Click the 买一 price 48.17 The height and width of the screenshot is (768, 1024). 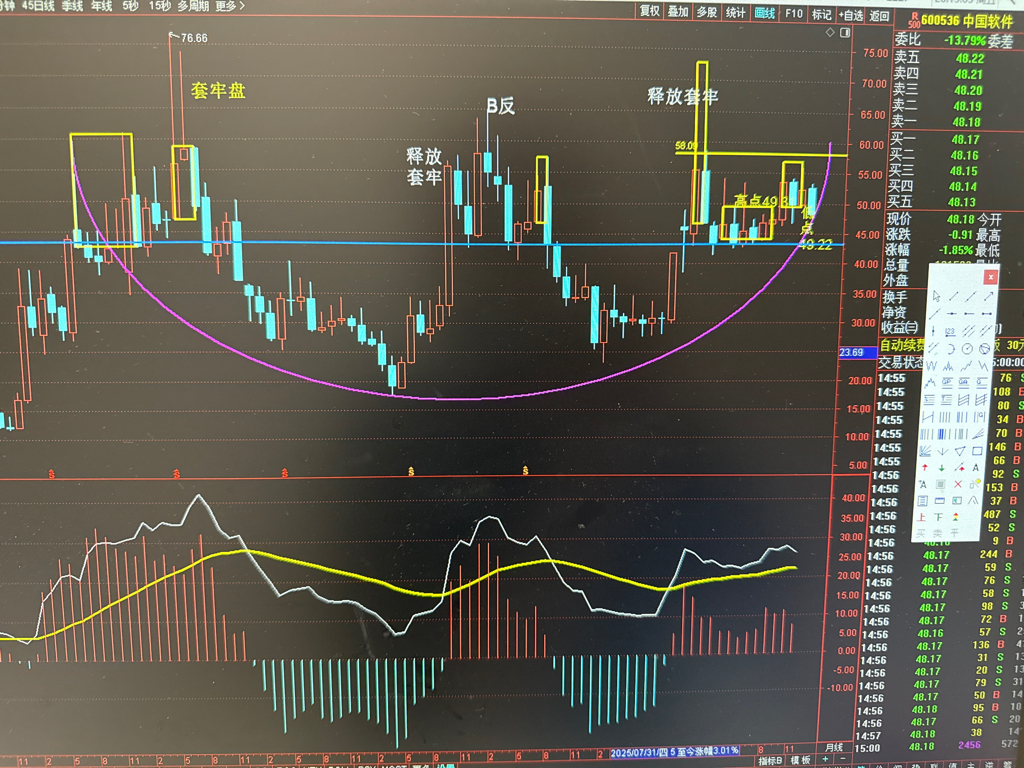tap(965, 139)
